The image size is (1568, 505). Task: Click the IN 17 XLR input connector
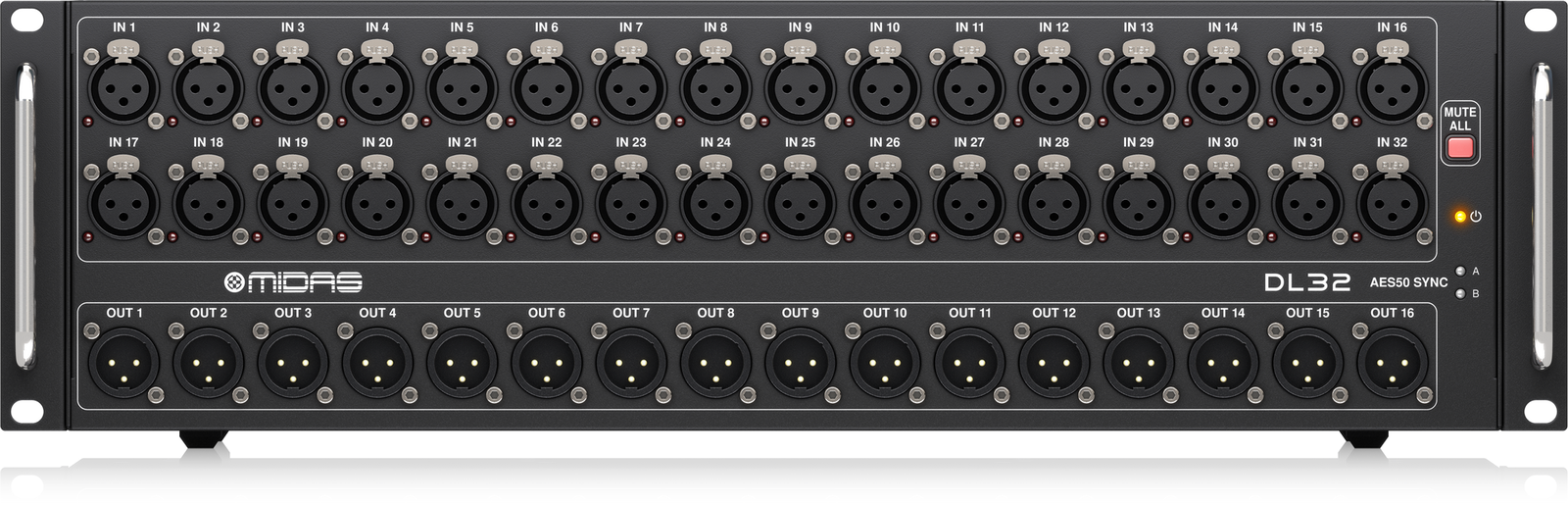tap(123, 203)
